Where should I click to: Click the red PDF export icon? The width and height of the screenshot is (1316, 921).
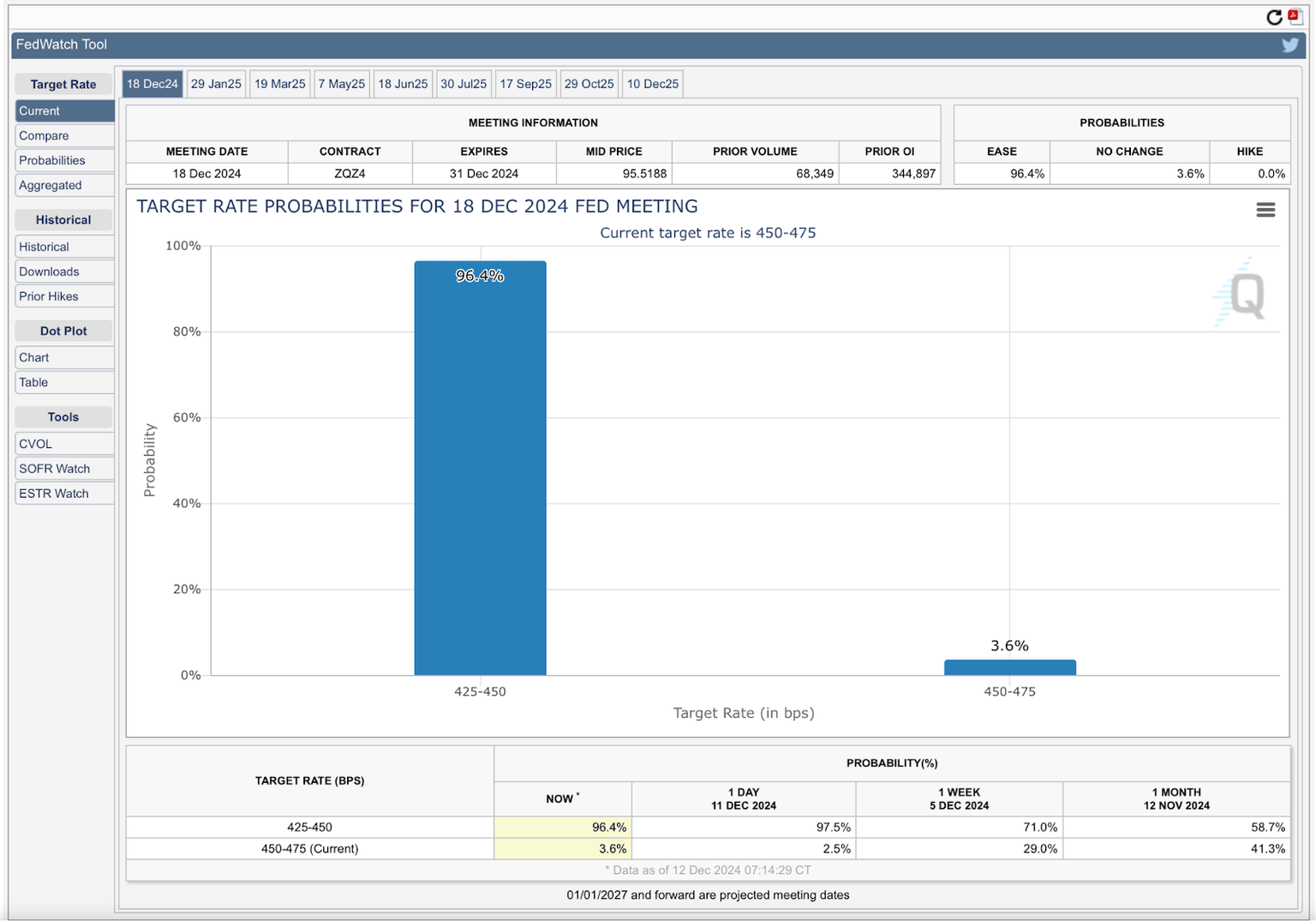click(x=1295, y=17)
